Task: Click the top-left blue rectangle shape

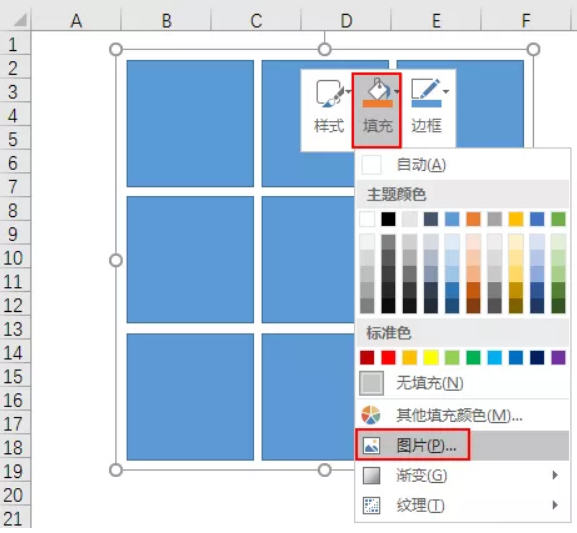Action: coord(190,123)
